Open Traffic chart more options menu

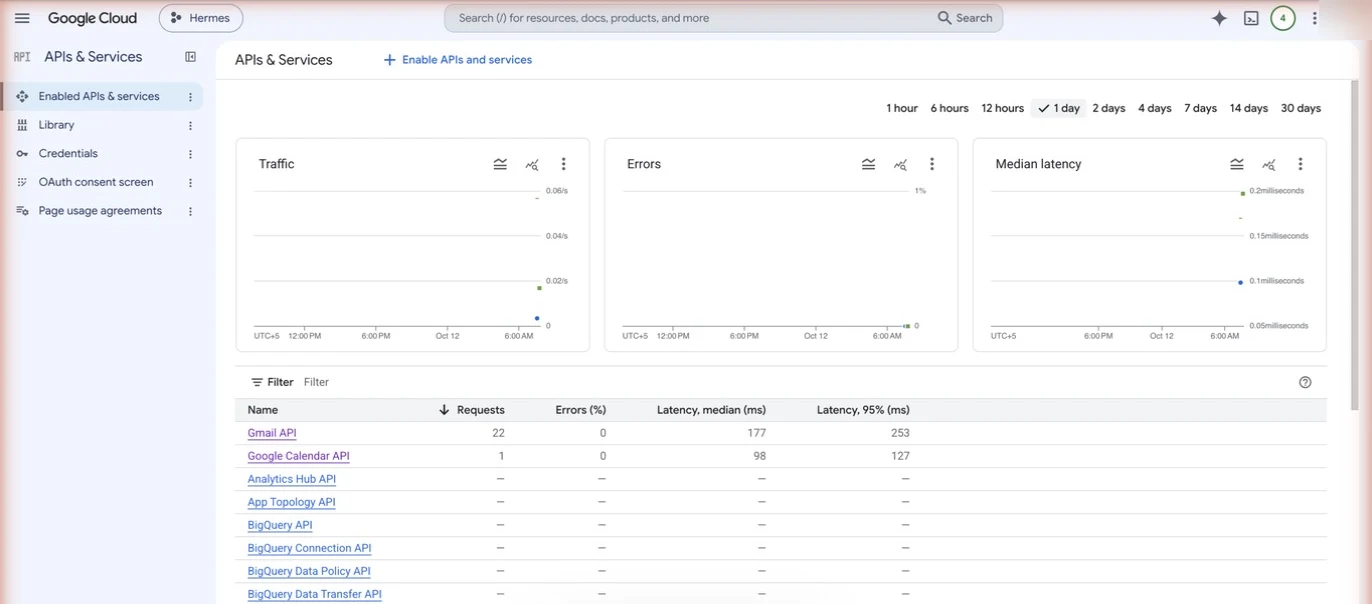tap(563, 164)
